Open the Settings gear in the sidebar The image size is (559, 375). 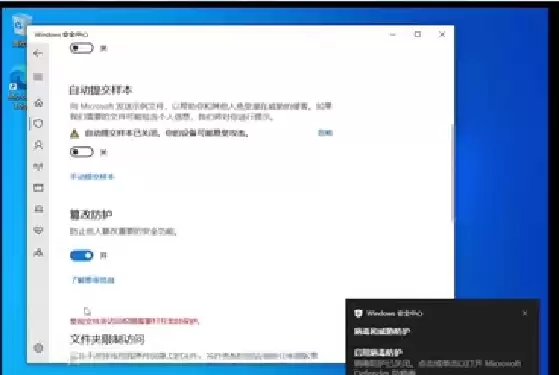[x=39, y=348]
